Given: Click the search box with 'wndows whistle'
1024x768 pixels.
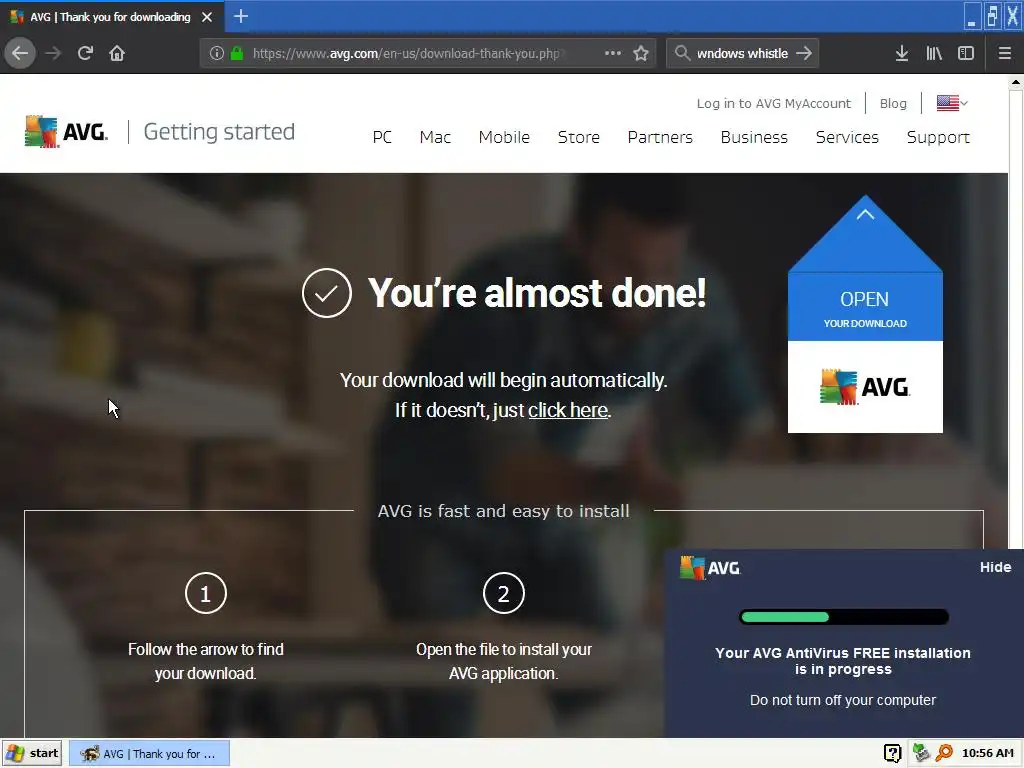Looking at the screenshot, I should tap(743, 54).
